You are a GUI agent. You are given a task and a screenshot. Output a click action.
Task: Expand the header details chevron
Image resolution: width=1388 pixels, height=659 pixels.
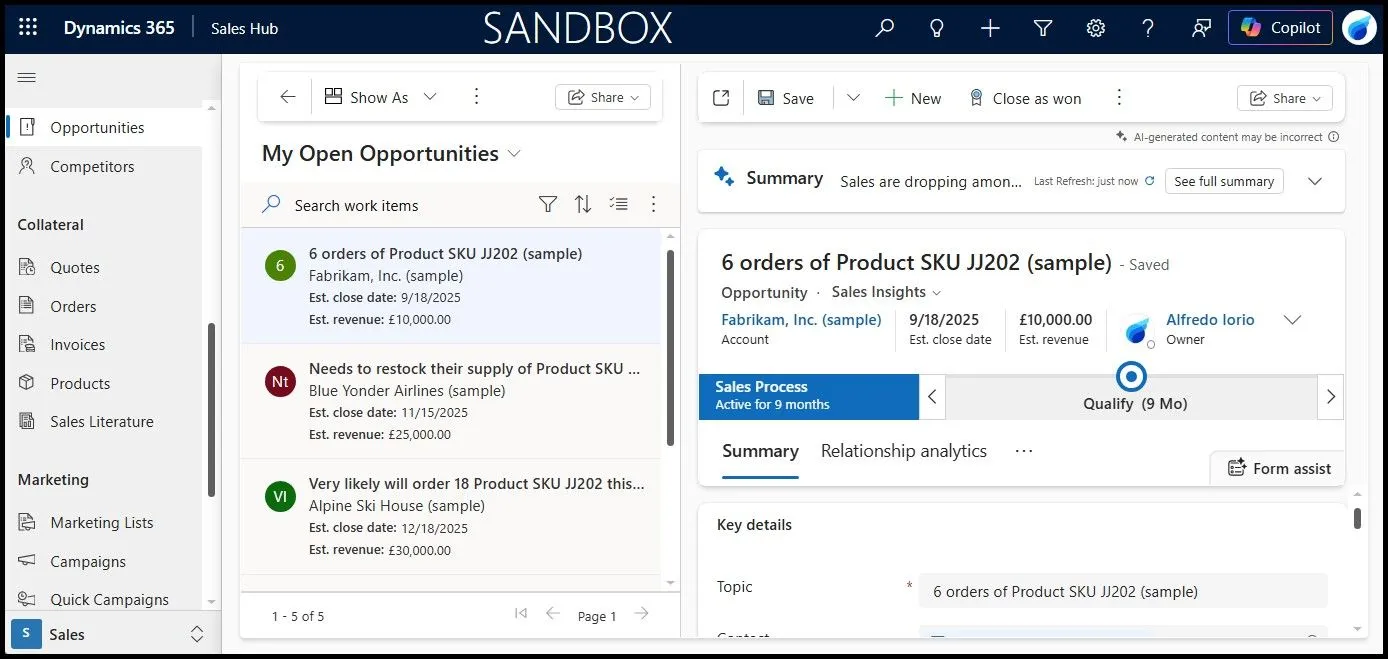click(x=1292, y=320)
